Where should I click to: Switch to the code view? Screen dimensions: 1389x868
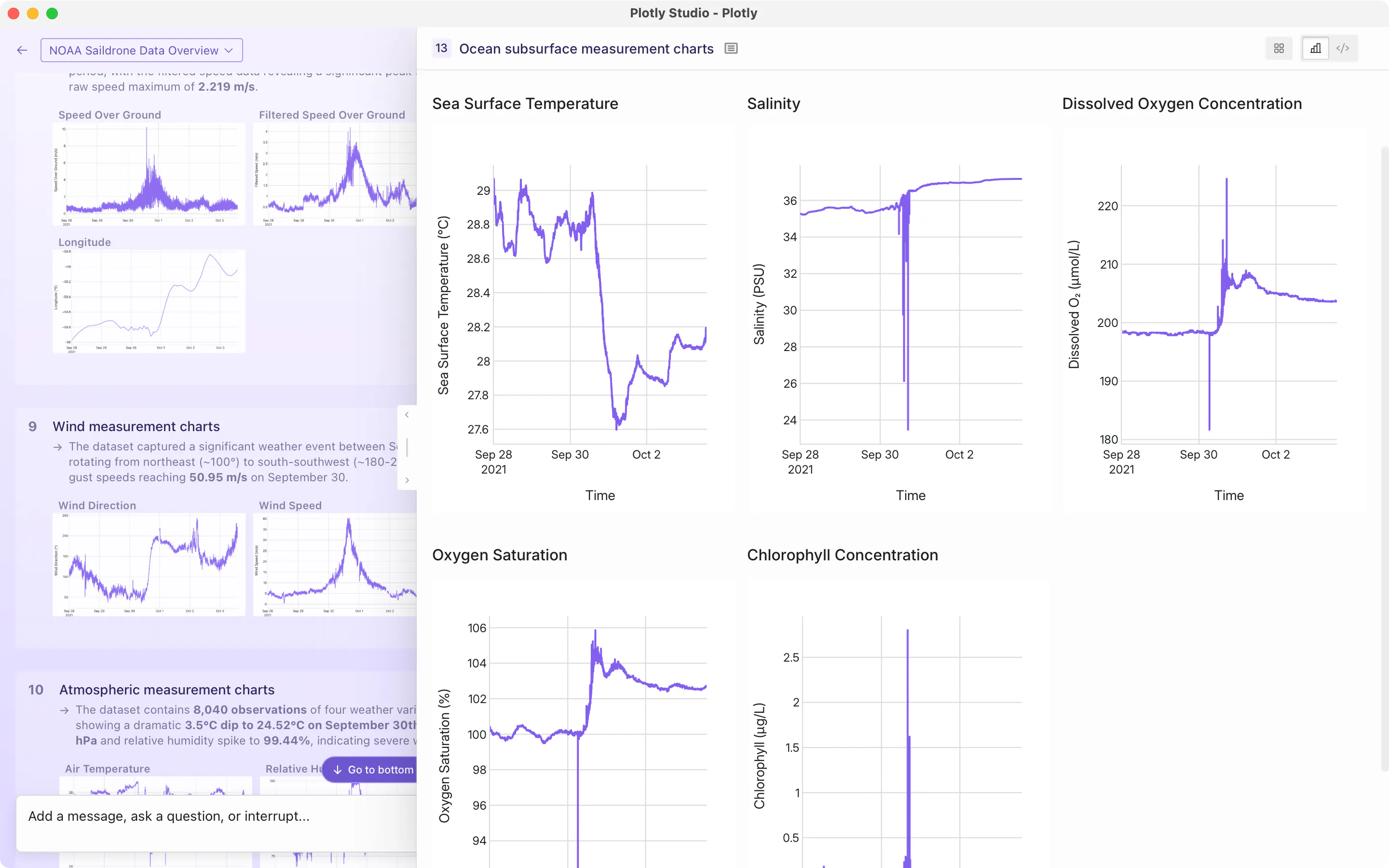point(1343,48)
